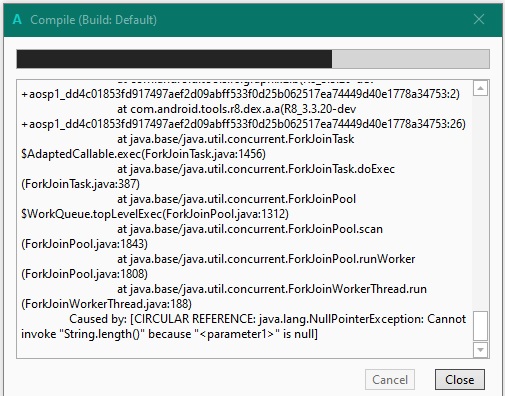This screenshot has width=505, height=396.
Task: Click the (ForkJoinWorkerThread.java:188) log line
Action: point(106,304)
